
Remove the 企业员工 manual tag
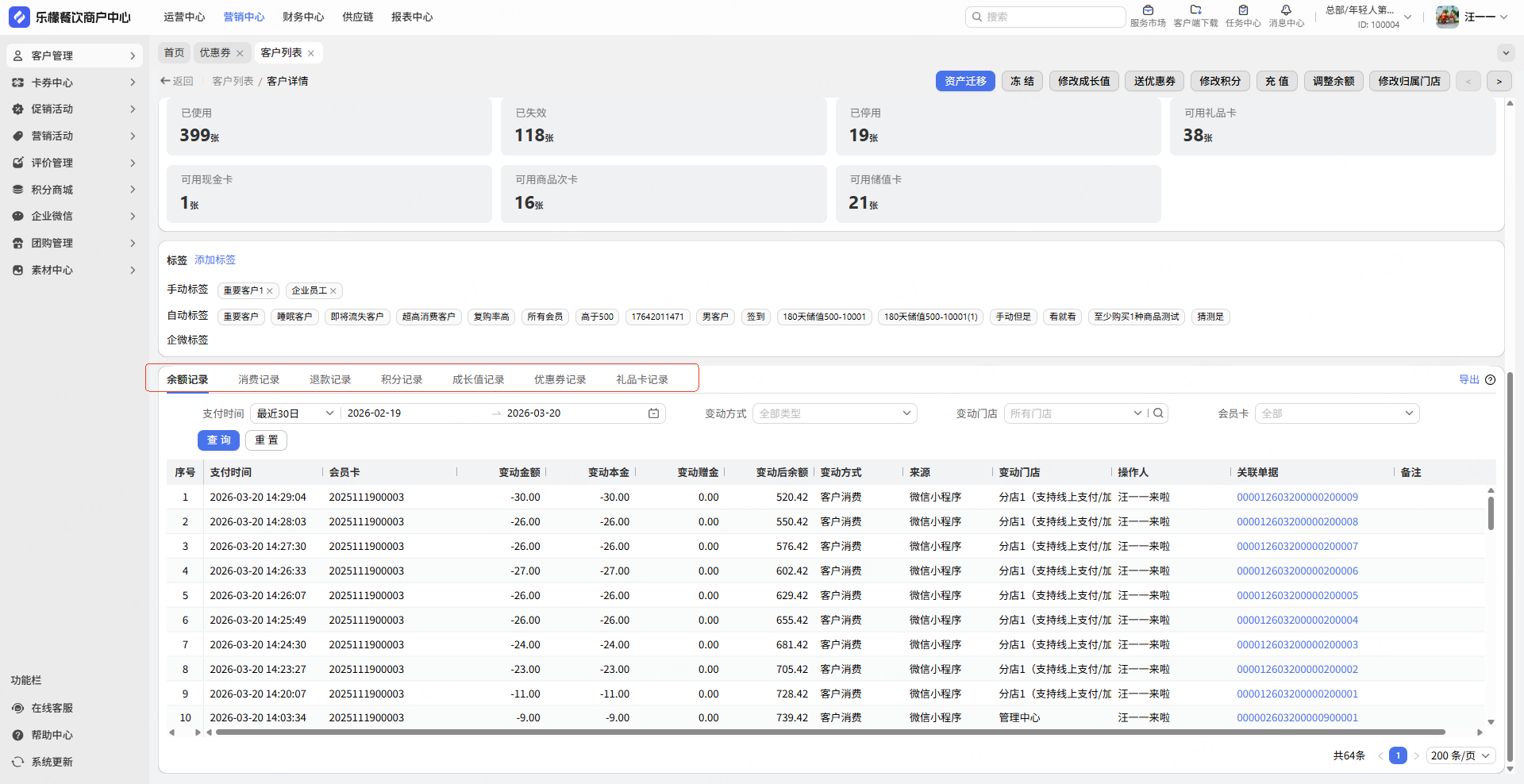[333, 291]
